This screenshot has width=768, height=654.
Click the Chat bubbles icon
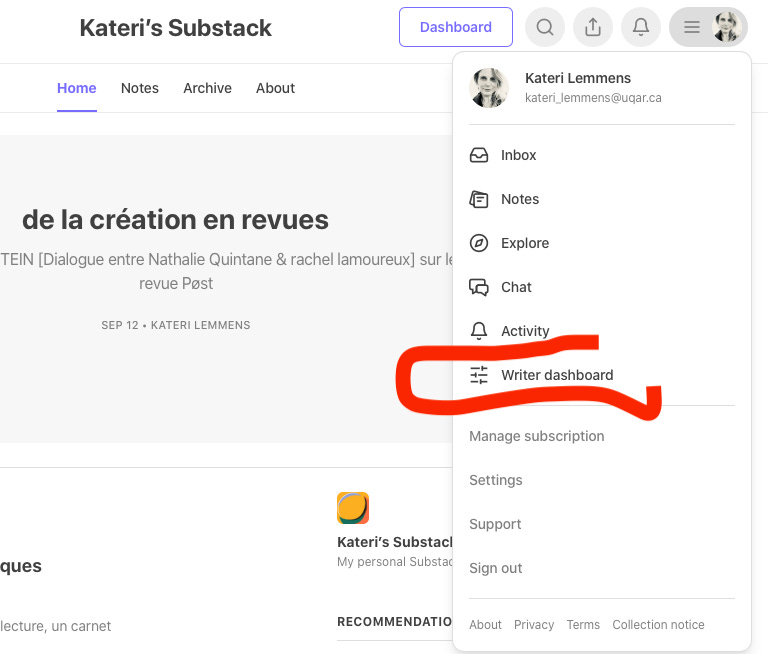pyautogui.click(x=479, y=287)
